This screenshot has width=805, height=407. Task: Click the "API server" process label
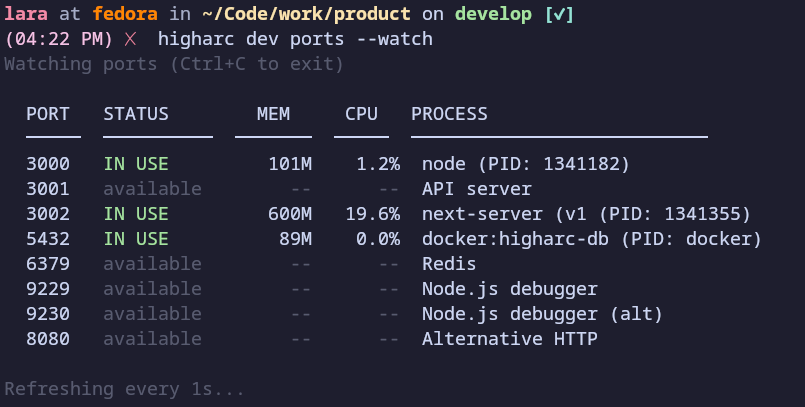point(477,189)
